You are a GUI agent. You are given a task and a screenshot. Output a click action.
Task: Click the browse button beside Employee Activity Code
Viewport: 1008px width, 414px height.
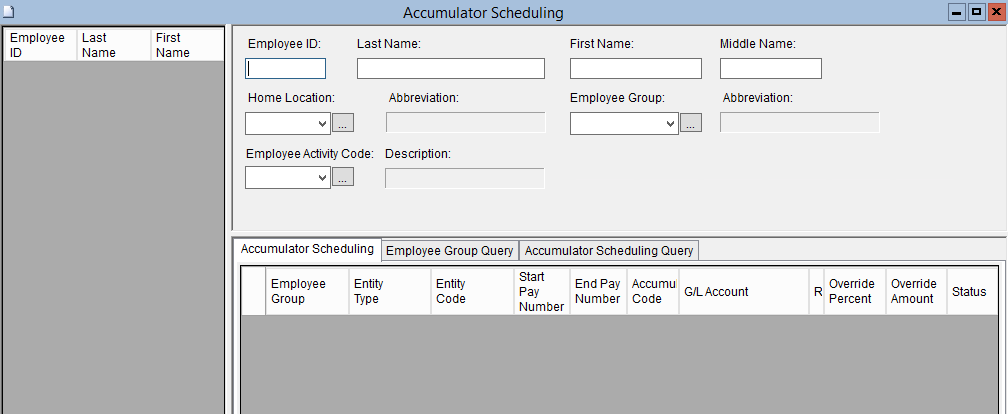(343, 177)
